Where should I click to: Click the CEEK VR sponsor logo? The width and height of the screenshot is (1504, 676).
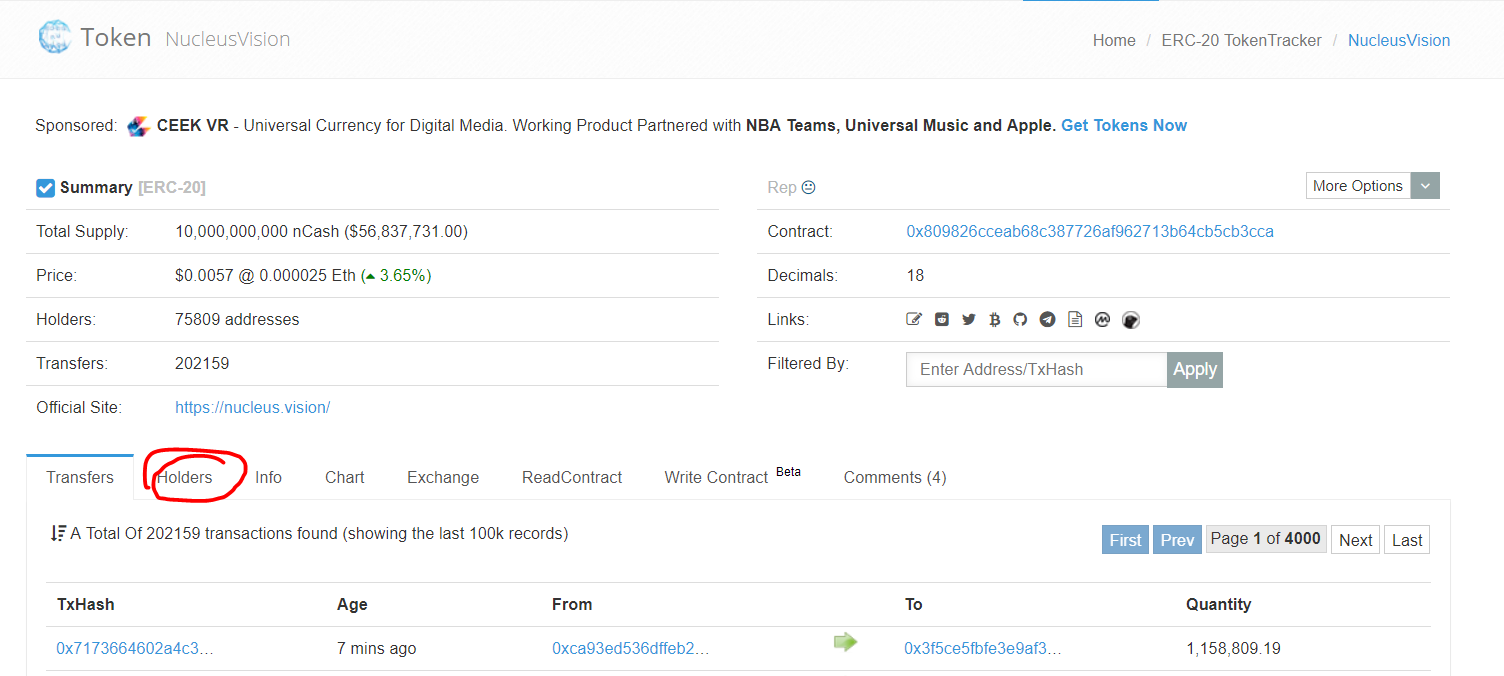[x=138, y=126]
